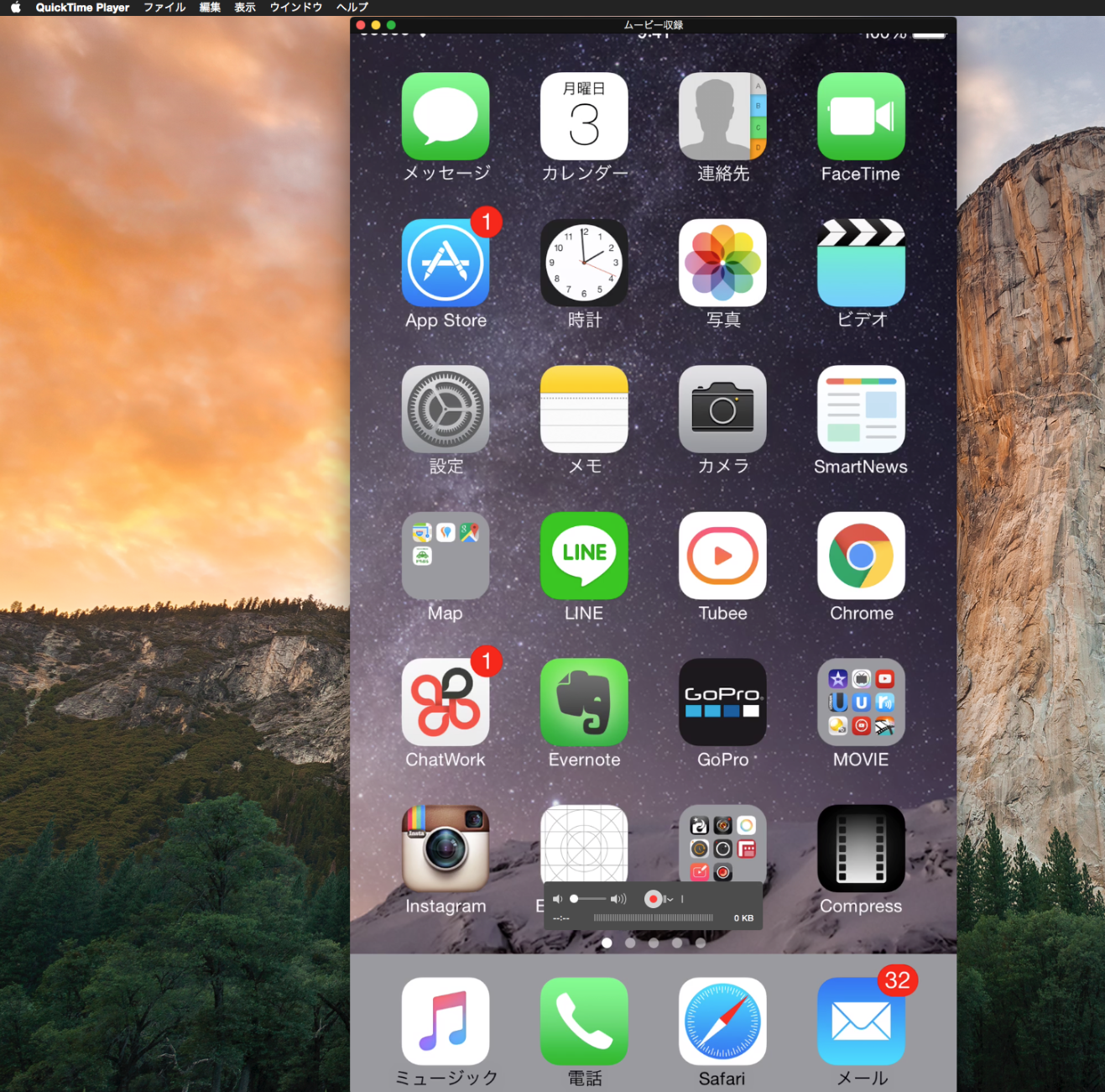
Task: Open the 電話 phone app in dock
Action: coord(584,1021)
